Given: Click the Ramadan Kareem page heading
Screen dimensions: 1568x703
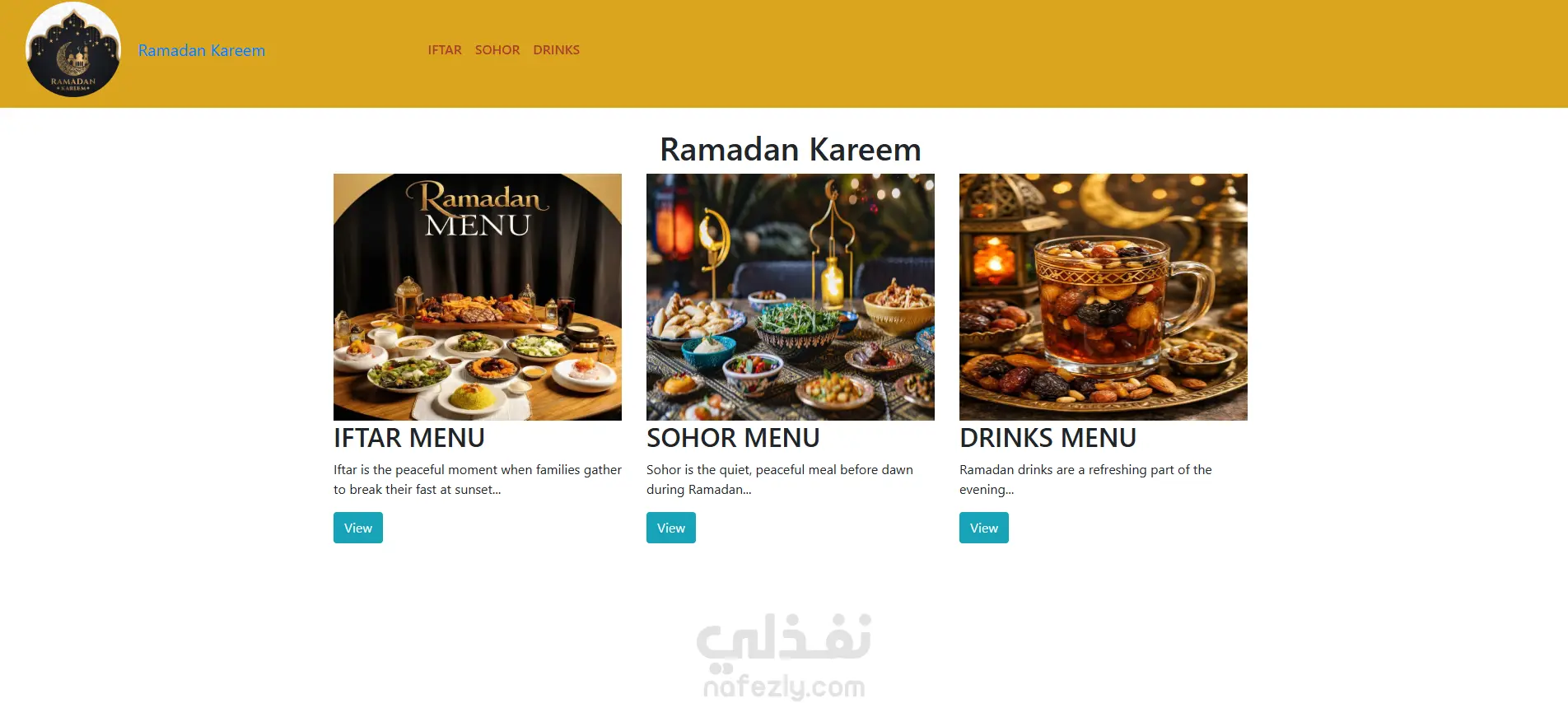Looking at the screenshot, I should [791, 150].
